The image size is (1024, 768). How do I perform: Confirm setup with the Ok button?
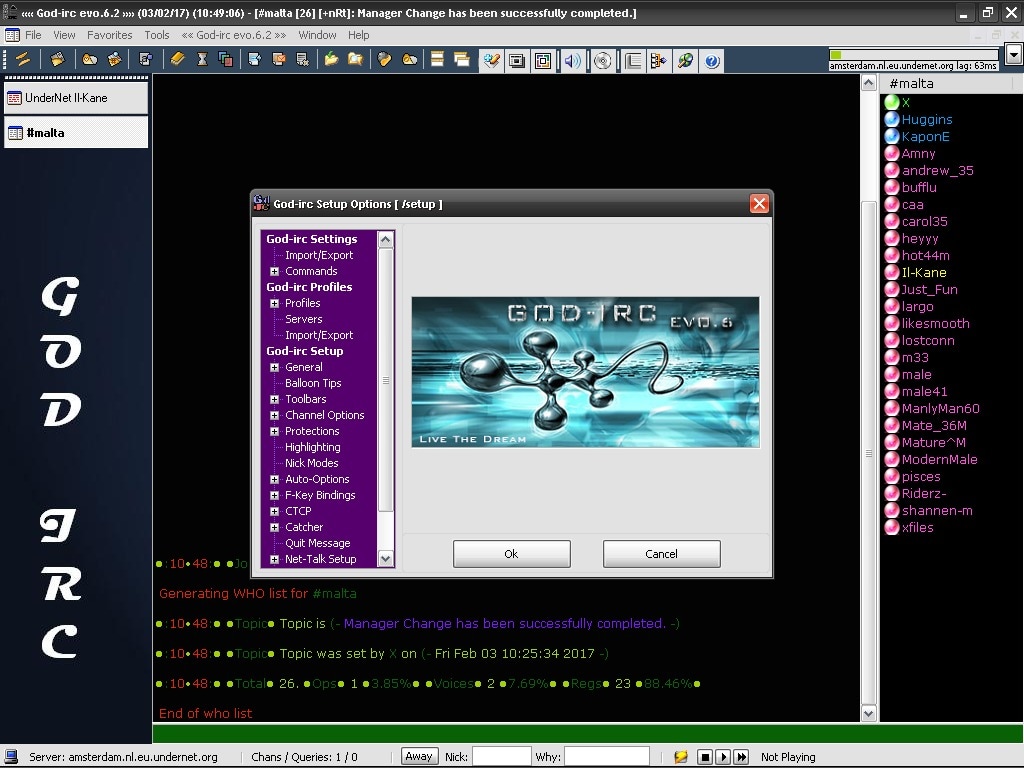tap(511, 554)
